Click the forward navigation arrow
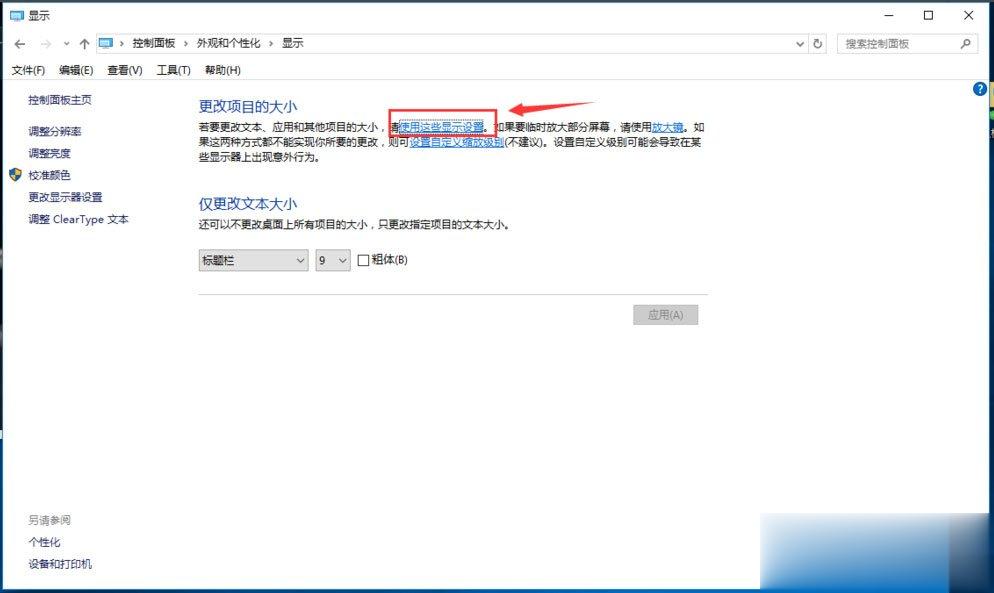Viewport: 994px width, 593px height. (44, 43)
